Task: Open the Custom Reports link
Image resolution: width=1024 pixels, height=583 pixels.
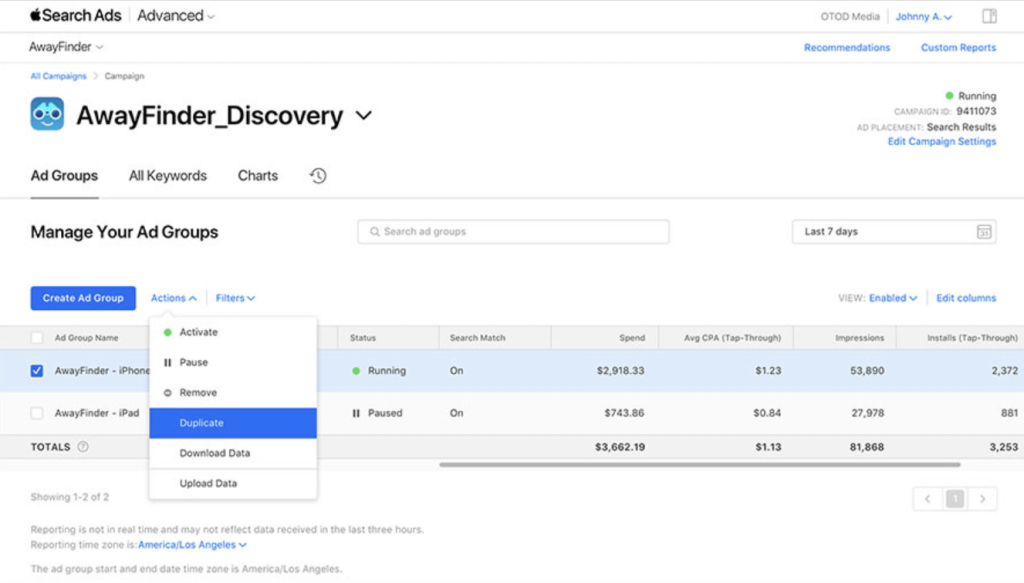Action: point(958,48)
